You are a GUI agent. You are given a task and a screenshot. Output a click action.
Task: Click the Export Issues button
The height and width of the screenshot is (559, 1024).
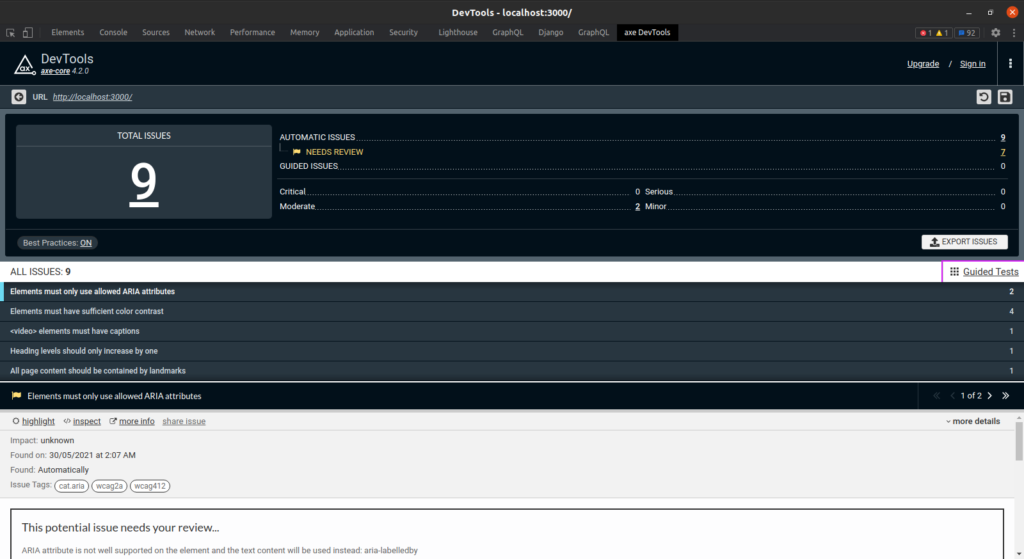tap(965, 242)
